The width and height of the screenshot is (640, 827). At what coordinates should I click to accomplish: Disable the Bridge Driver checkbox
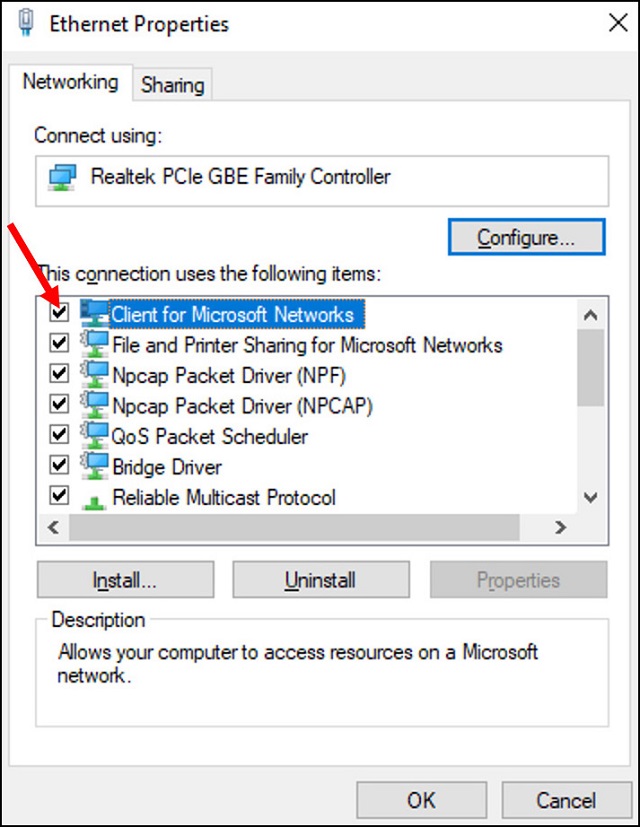59,465
